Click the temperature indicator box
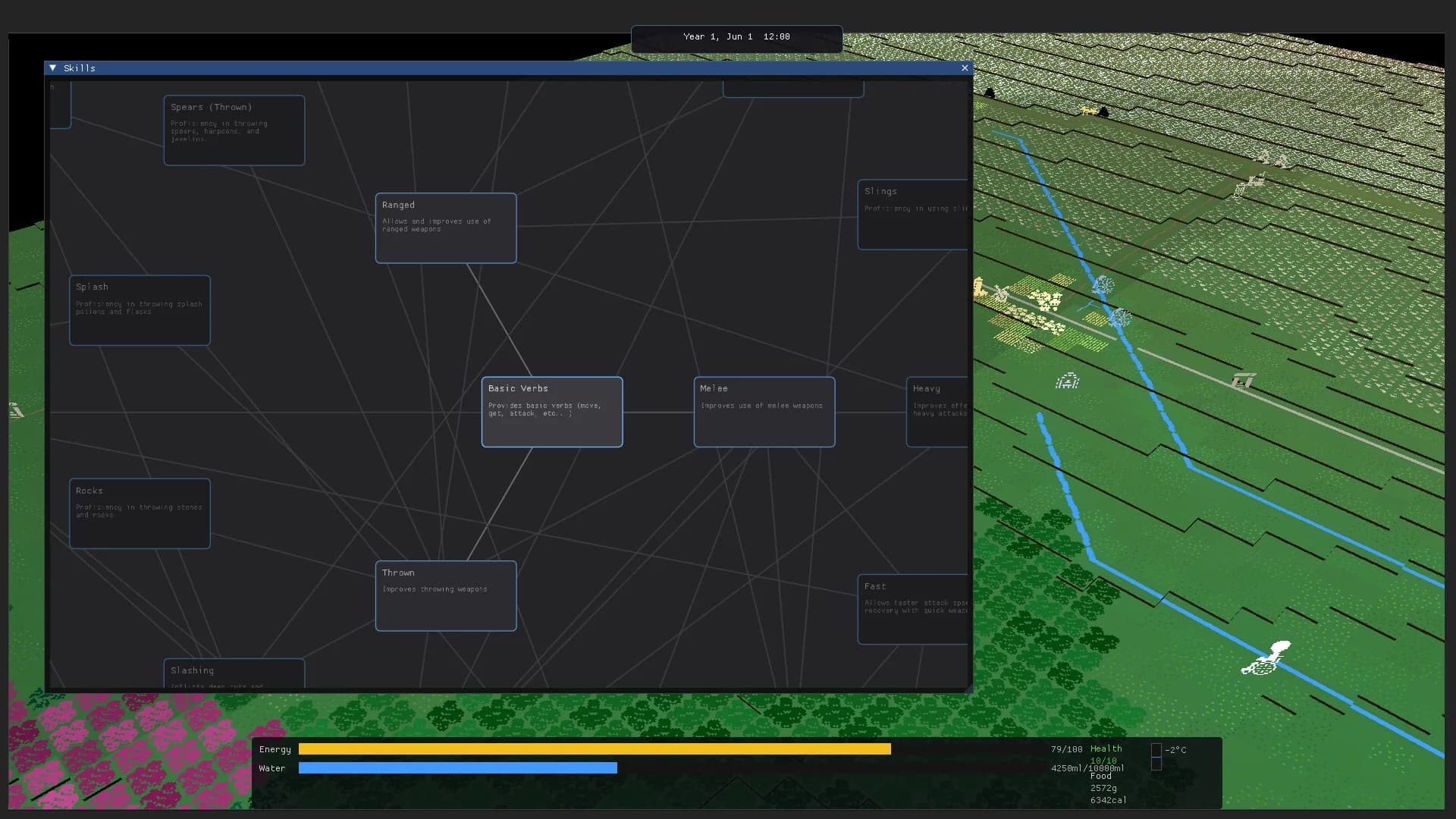Viewport: 1456px width, 819px height. [1156, 750]
